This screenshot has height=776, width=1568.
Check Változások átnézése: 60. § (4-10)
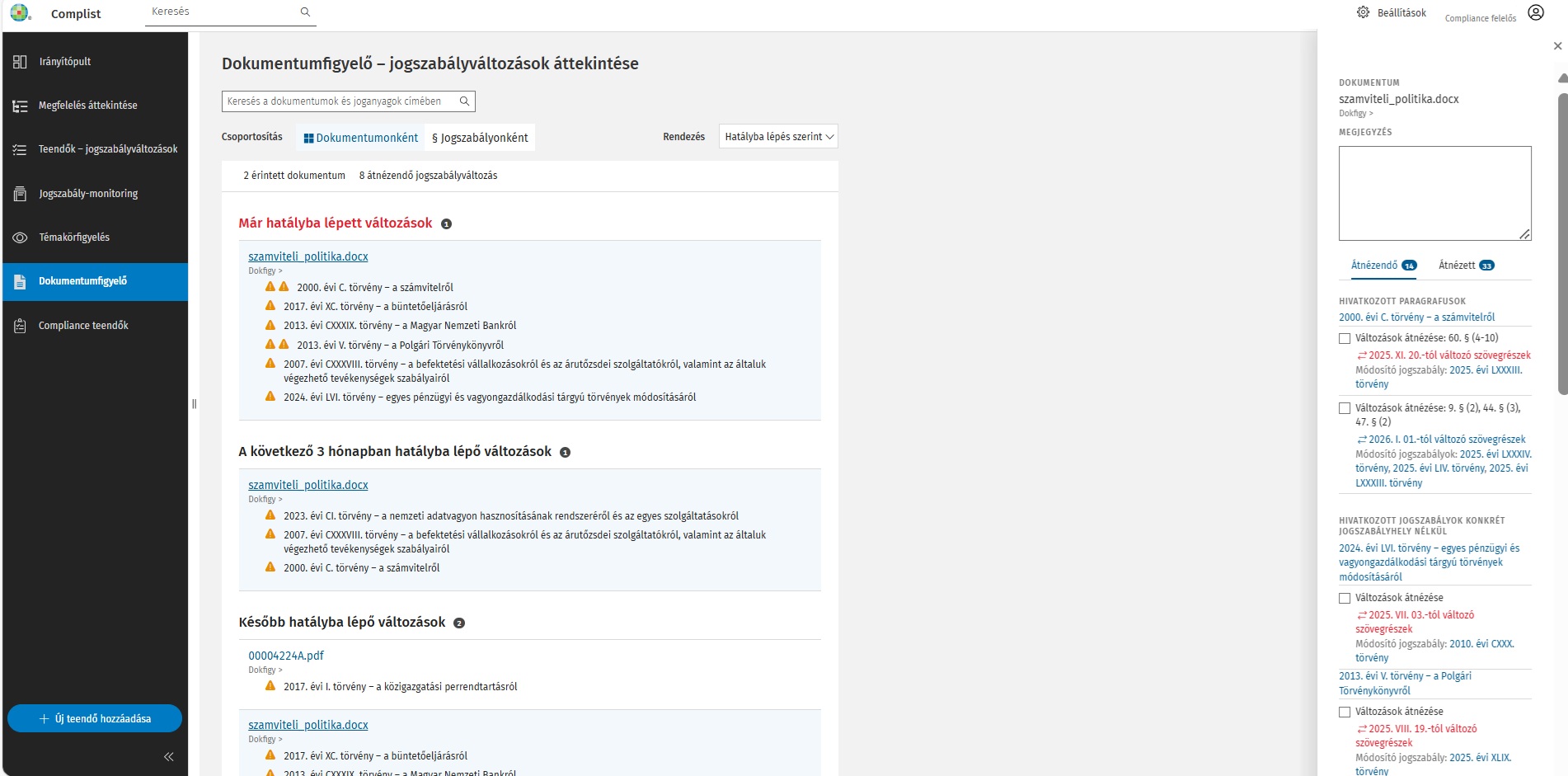1345,338
